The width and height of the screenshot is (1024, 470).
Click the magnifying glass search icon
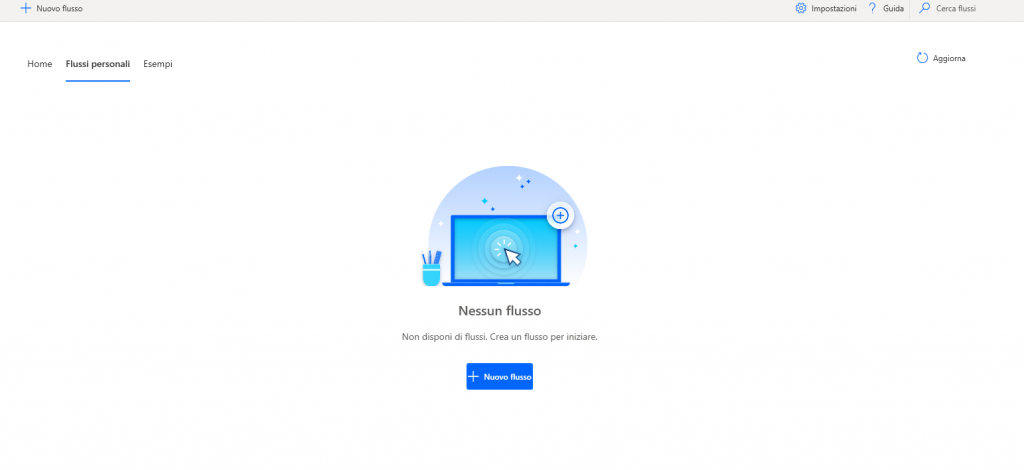pyautogui.click(x=924, y=8)
